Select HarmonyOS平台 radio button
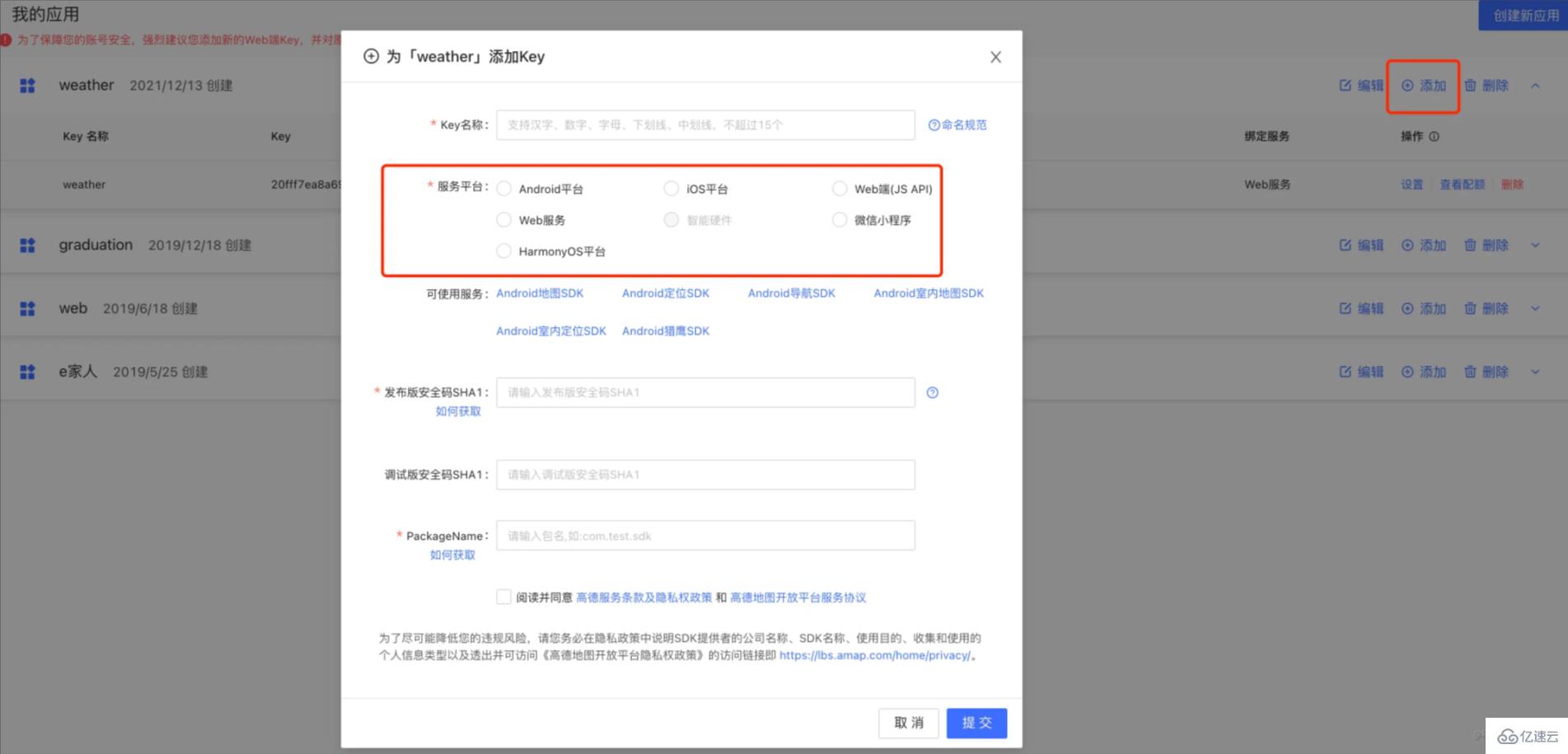 click(503, 251)
